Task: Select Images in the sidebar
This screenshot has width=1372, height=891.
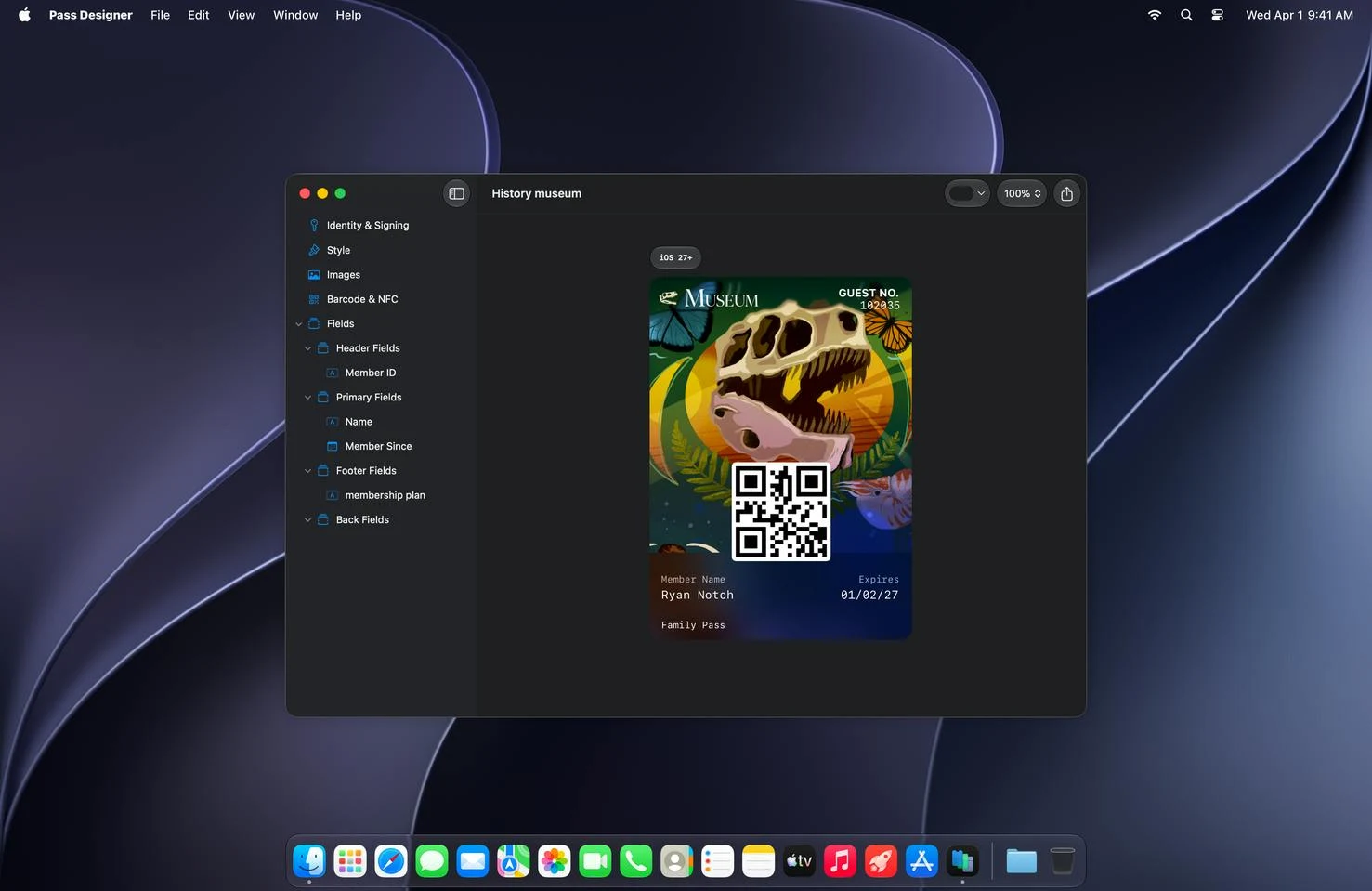Action: (343, 275)
